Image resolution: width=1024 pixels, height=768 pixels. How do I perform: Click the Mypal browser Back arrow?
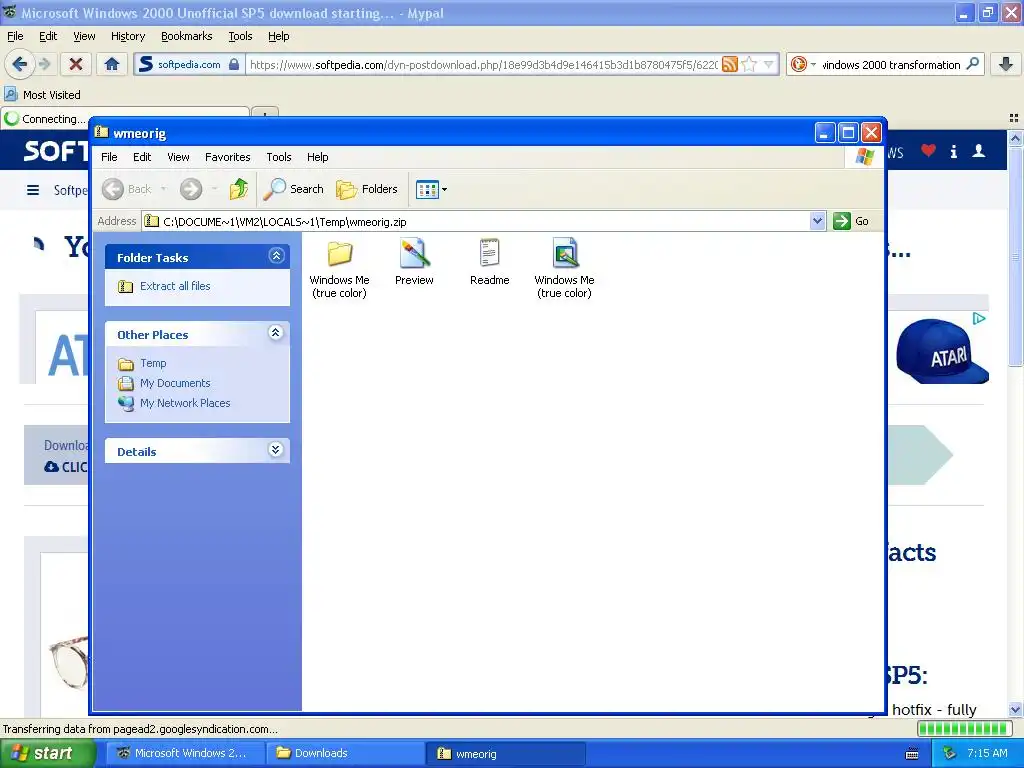19,64
